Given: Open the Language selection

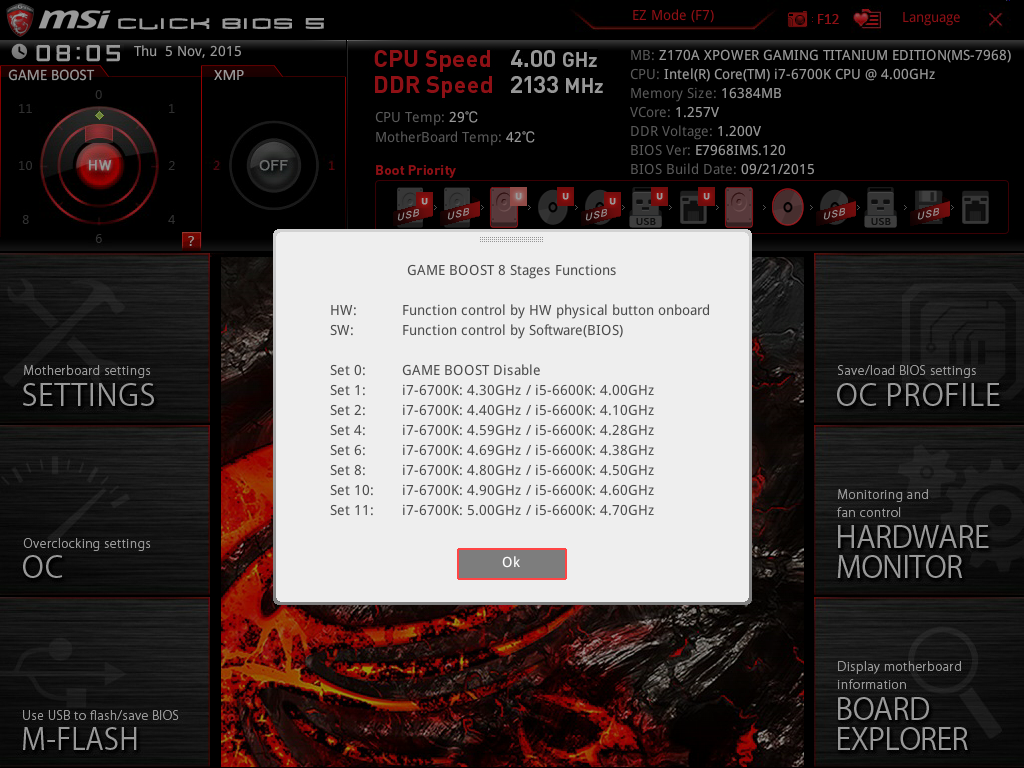Looking at the screenshot, I should 931,18.
